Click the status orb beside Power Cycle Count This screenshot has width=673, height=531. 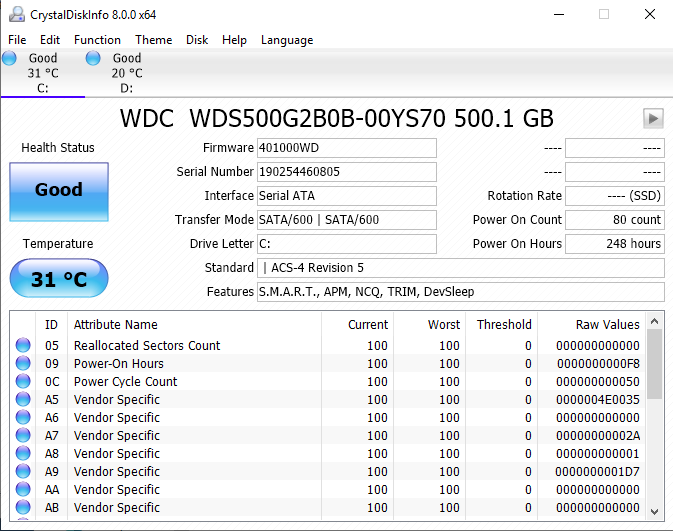pyautogui.click(x=23, y=382)
